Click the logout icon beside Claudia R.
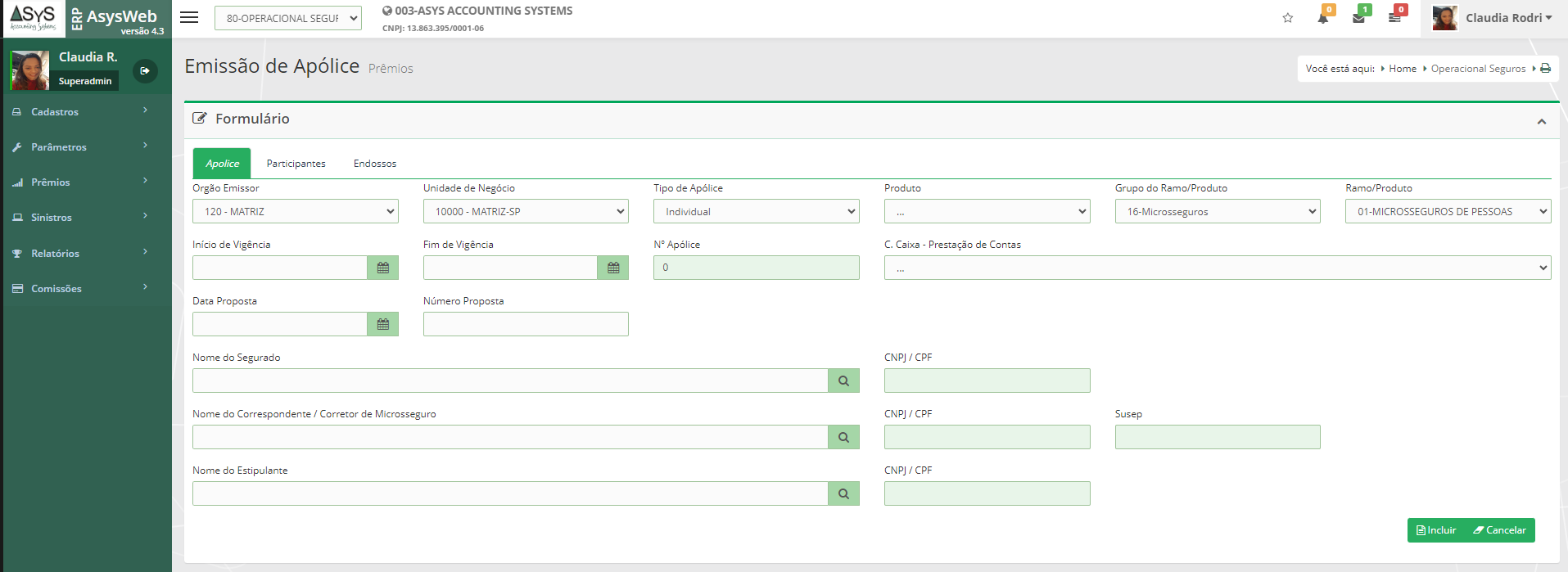The width and height of the screenshot is (1568, 572). (145, 71)
